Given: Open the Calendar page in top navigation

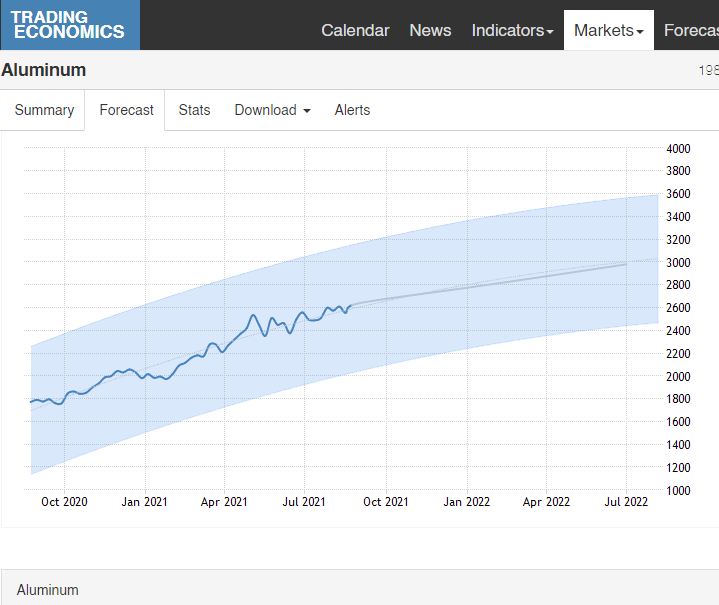Looking at the screenshot, I should 355,30.
